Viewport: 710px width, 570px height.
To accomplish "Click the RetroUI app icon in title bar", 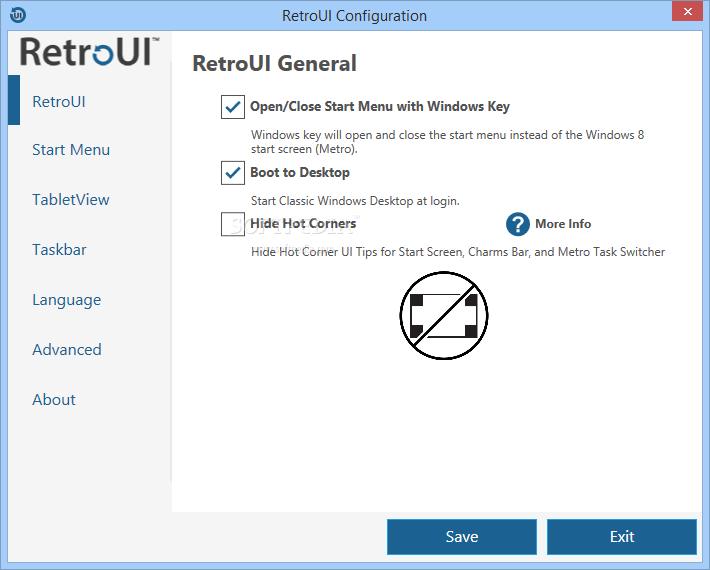I will (18, 15).
